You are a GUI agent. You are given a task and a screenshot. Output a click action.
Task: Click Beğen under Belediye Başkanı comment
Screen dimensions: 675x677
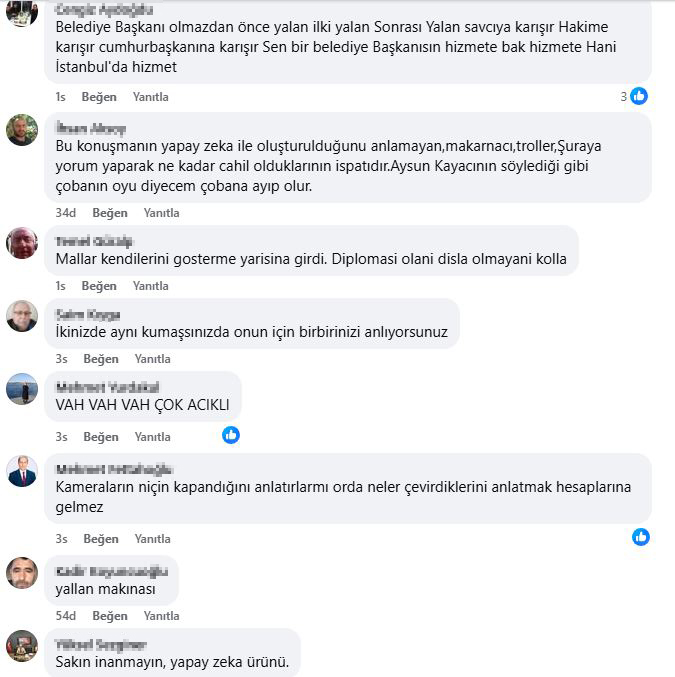[x=99, y=97]
